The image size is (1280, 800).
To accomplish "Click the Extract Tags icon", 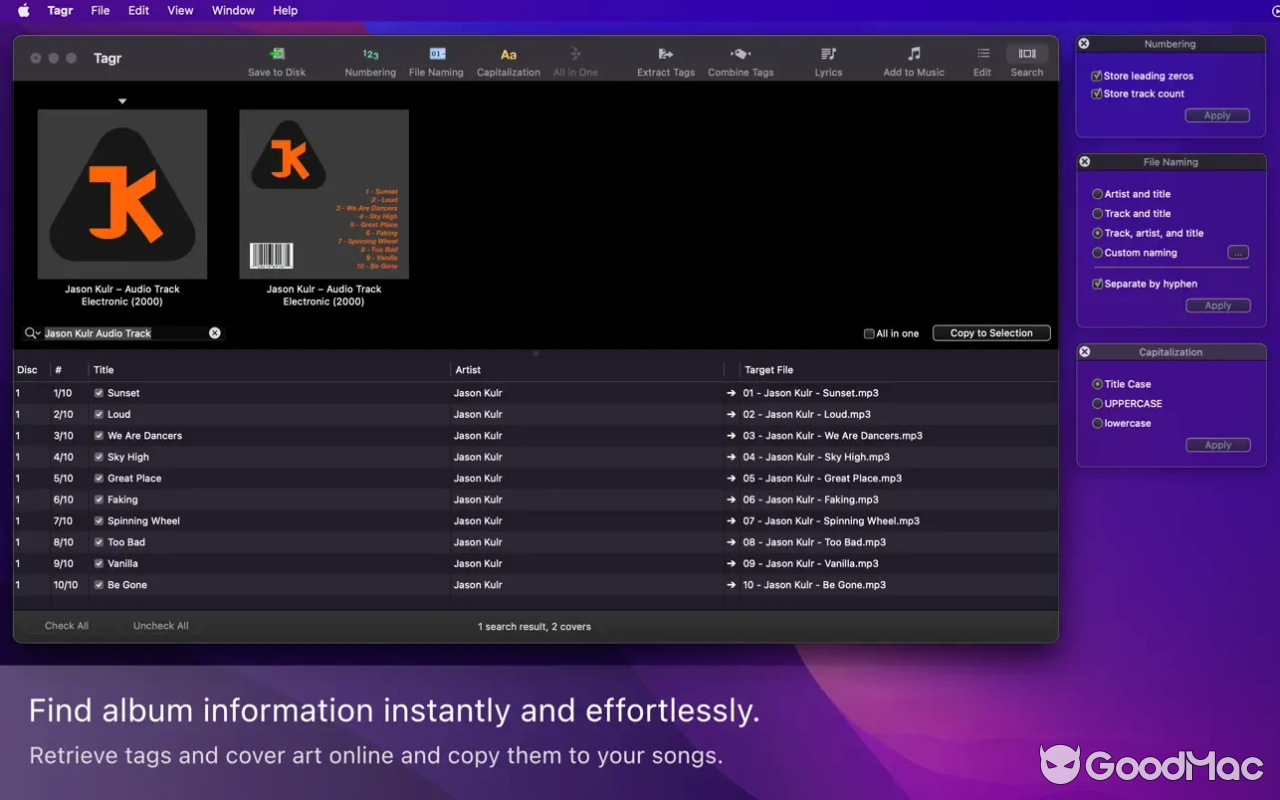I will tap(666, 55).
